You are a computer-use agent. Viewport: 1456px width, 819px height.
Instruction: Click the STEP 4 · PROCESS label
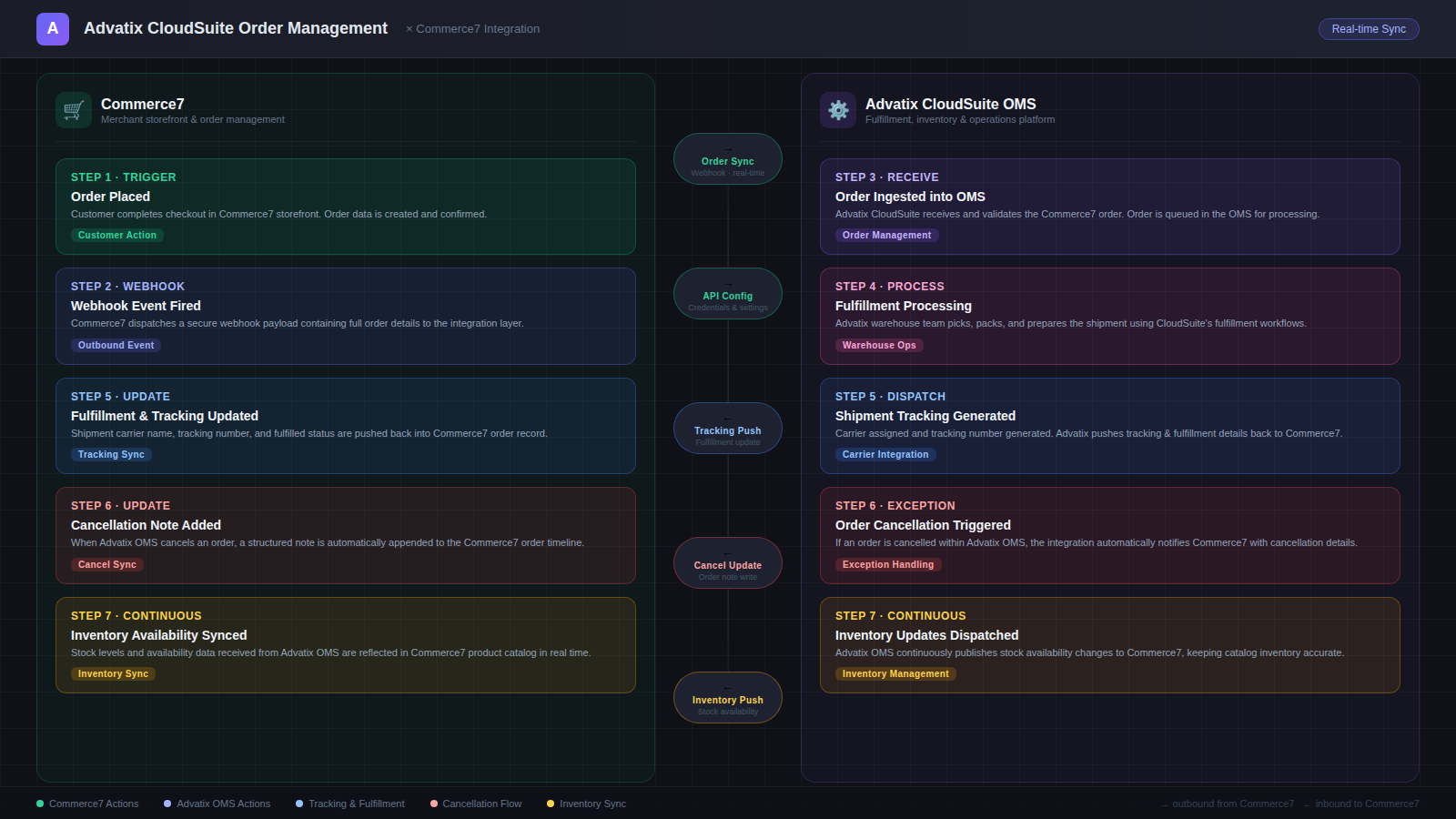point(890,287)
